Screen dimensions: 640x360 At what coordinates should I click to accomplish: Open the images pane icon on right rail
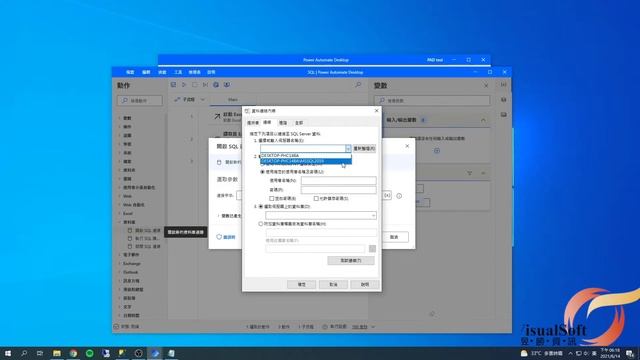click(x=504, y=115)
